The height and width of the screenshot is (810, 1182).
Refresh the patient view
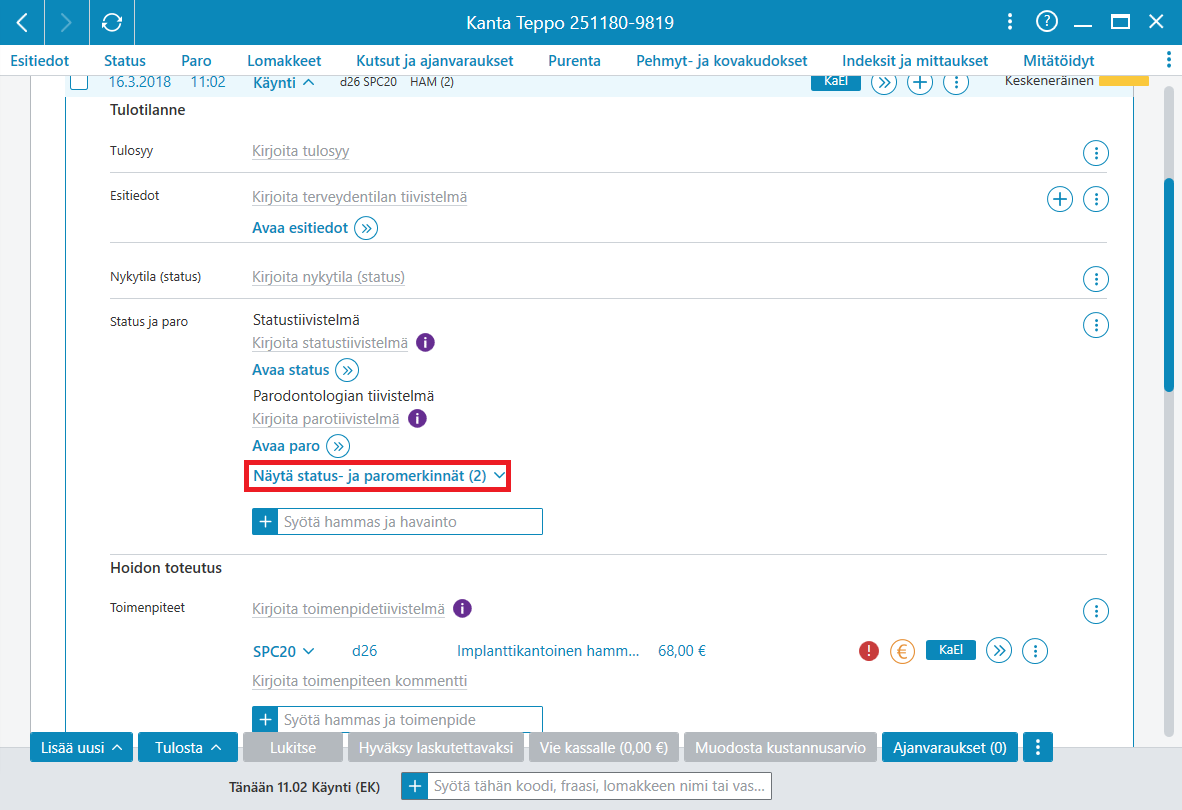pyautogui.click(x=112, y=23)
